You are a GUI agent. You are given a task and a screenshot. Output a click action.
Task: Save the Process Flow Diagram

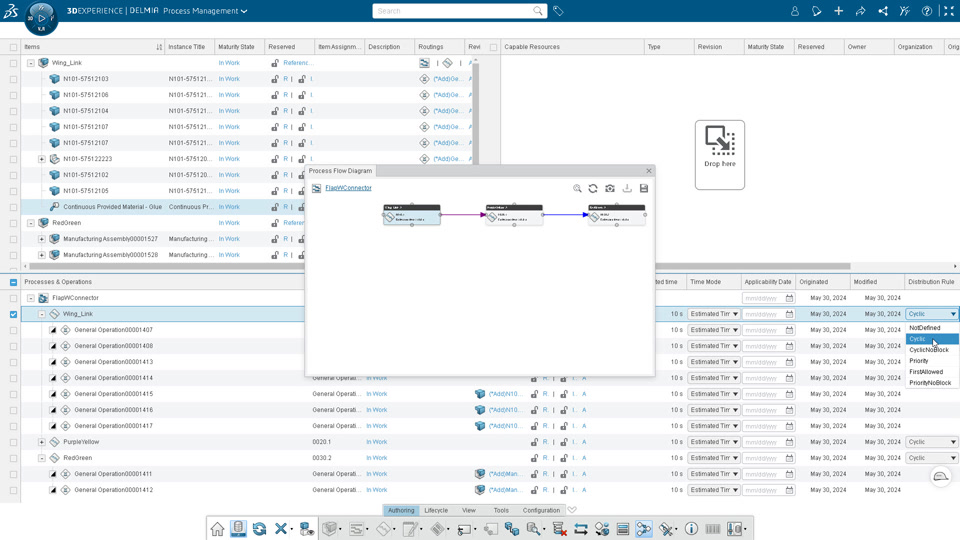tap(643, 189)
